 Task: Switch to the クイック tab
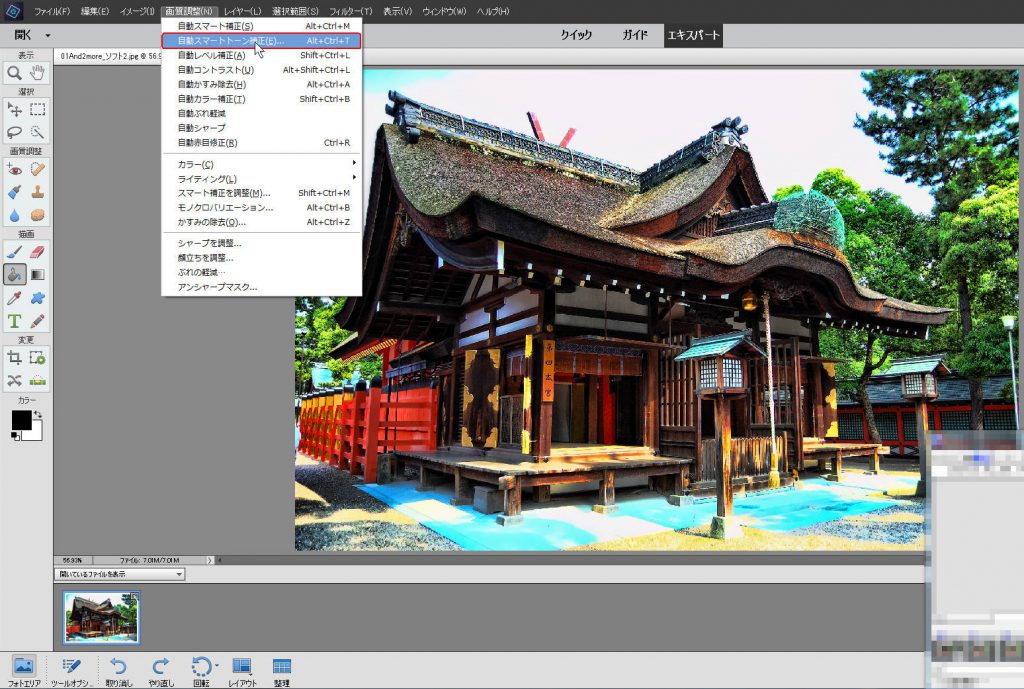[x=576, y=35]
